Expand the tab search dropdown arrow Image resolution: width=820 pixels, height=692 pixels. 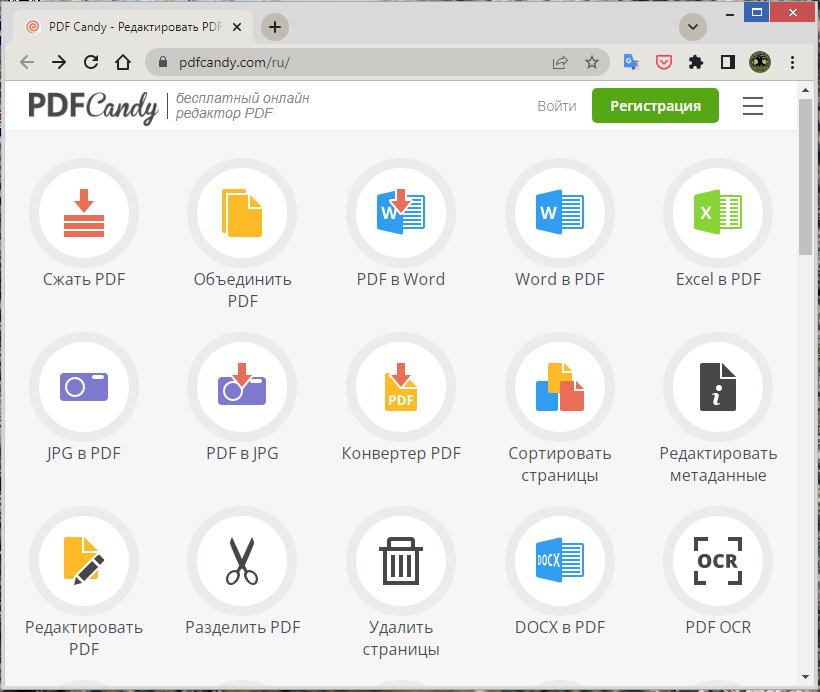pos(693,27)
